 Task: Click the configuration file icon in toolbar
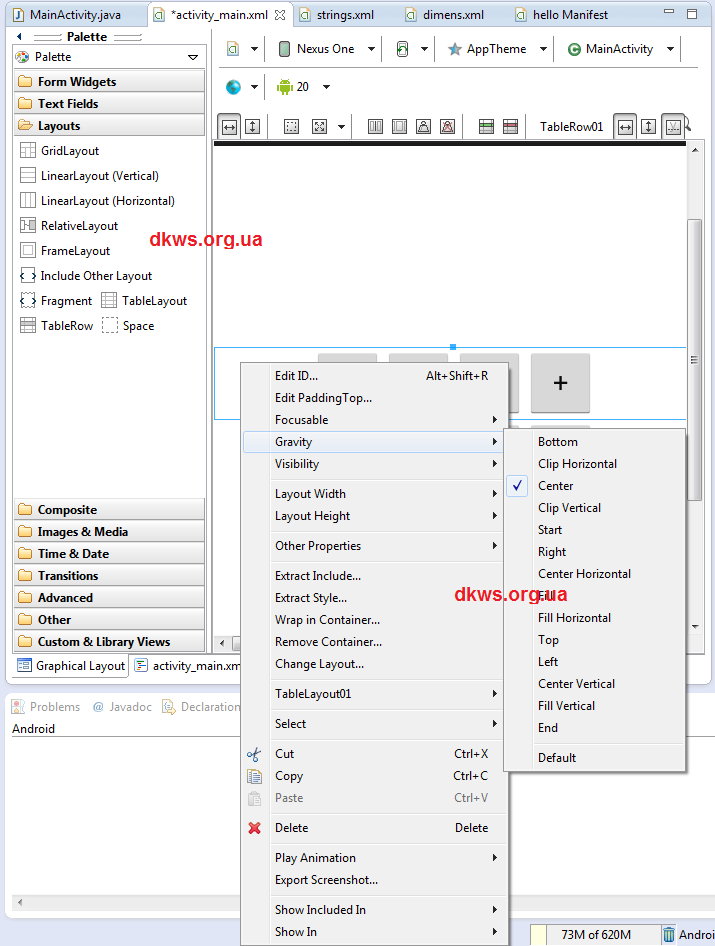pyautogui.click(x=233, y=49)
